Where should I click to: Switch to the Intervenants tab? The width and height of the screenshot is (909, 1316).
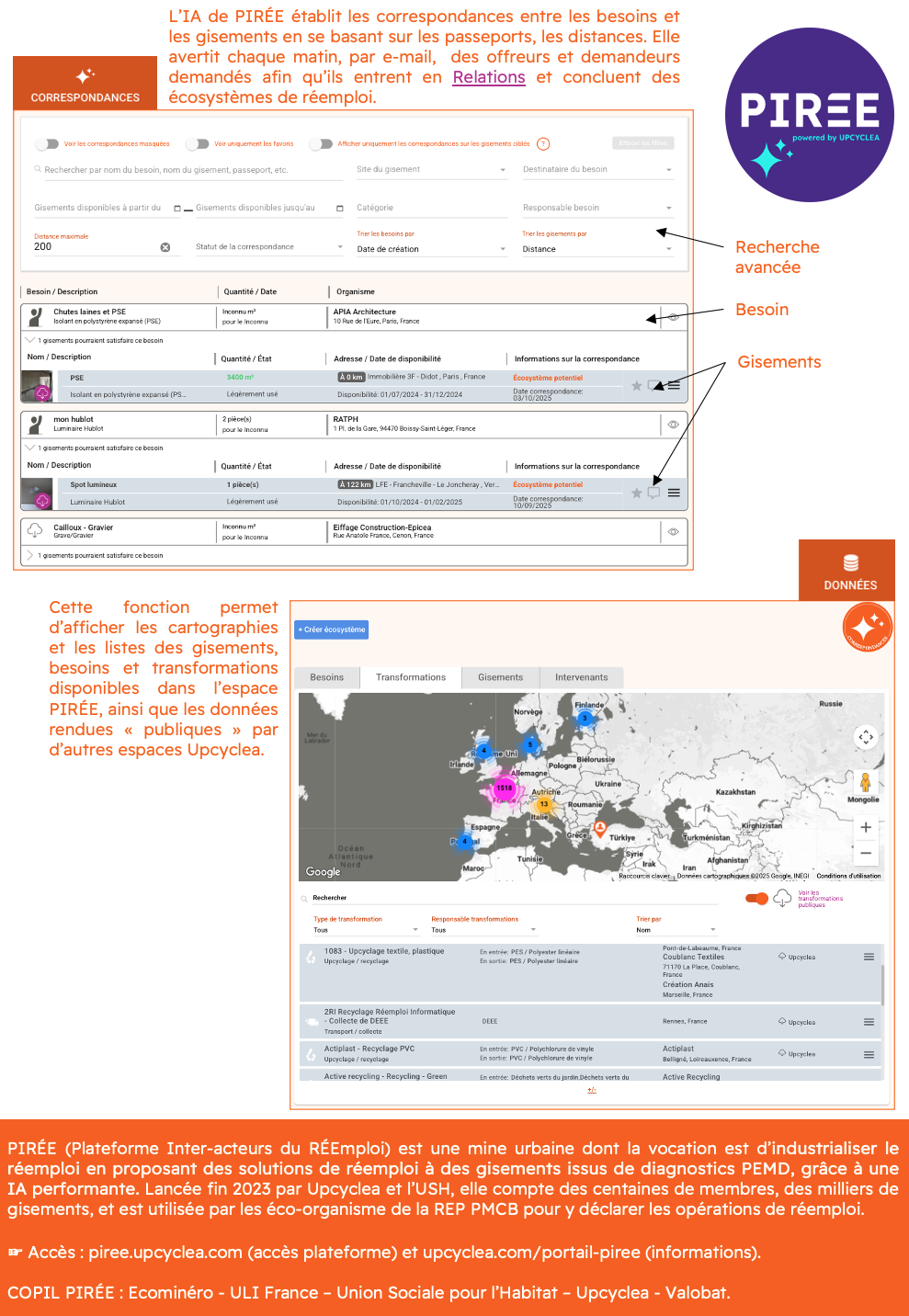click(x=582, y=678)
